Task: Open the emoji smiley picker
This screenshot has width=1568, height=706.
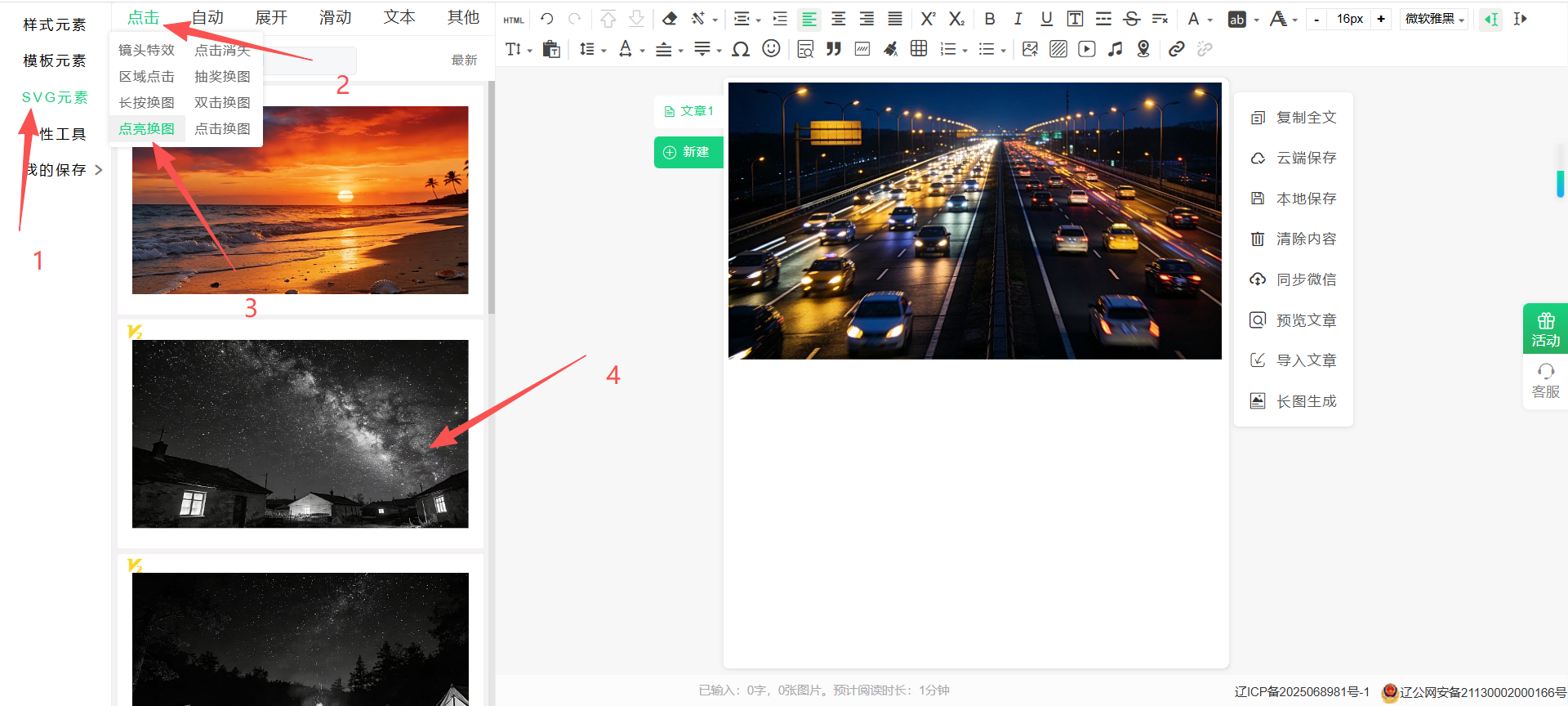Action: 771,49
